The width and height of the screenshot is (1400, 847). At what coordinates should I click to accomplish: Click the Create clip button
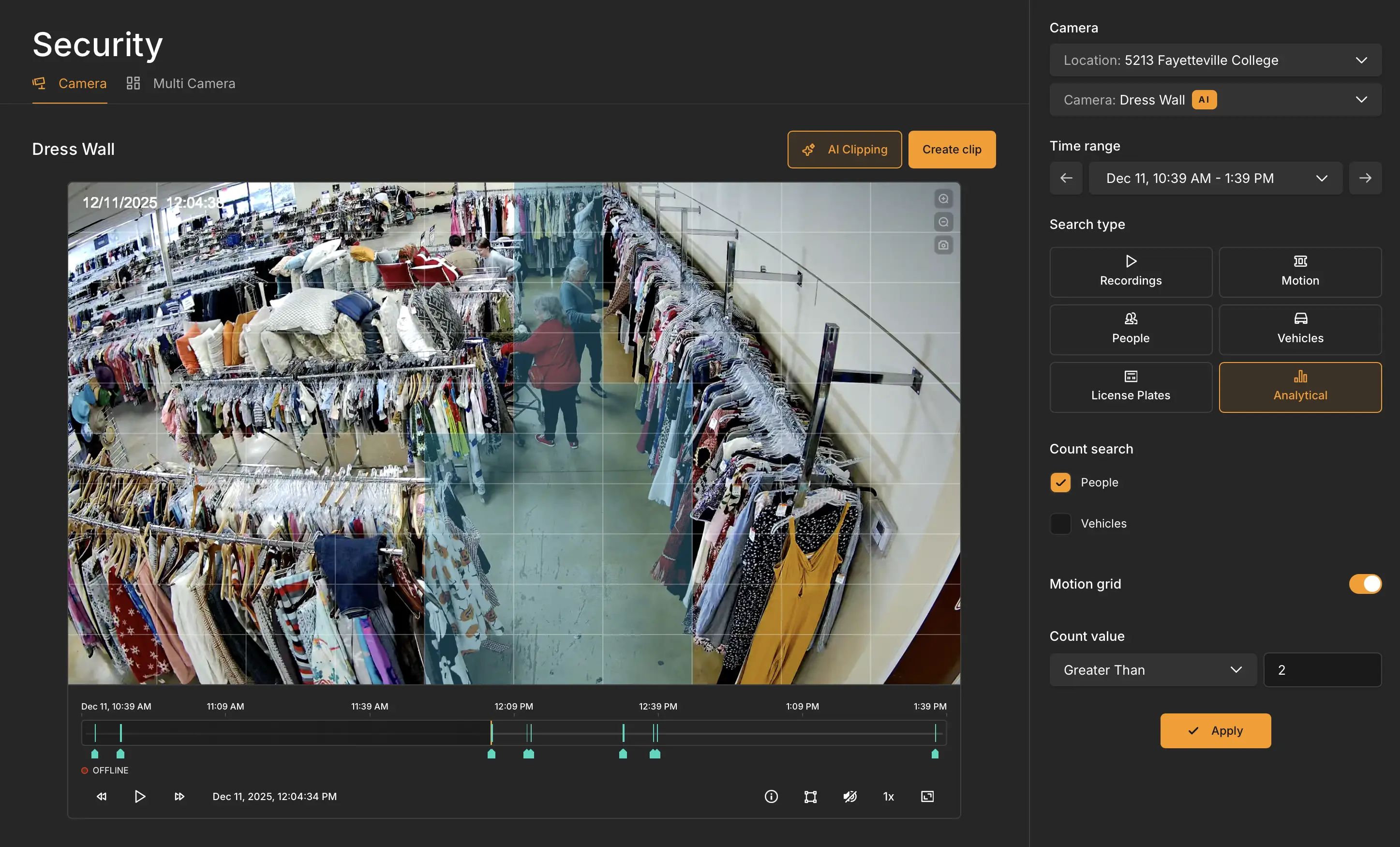(952, 150)
